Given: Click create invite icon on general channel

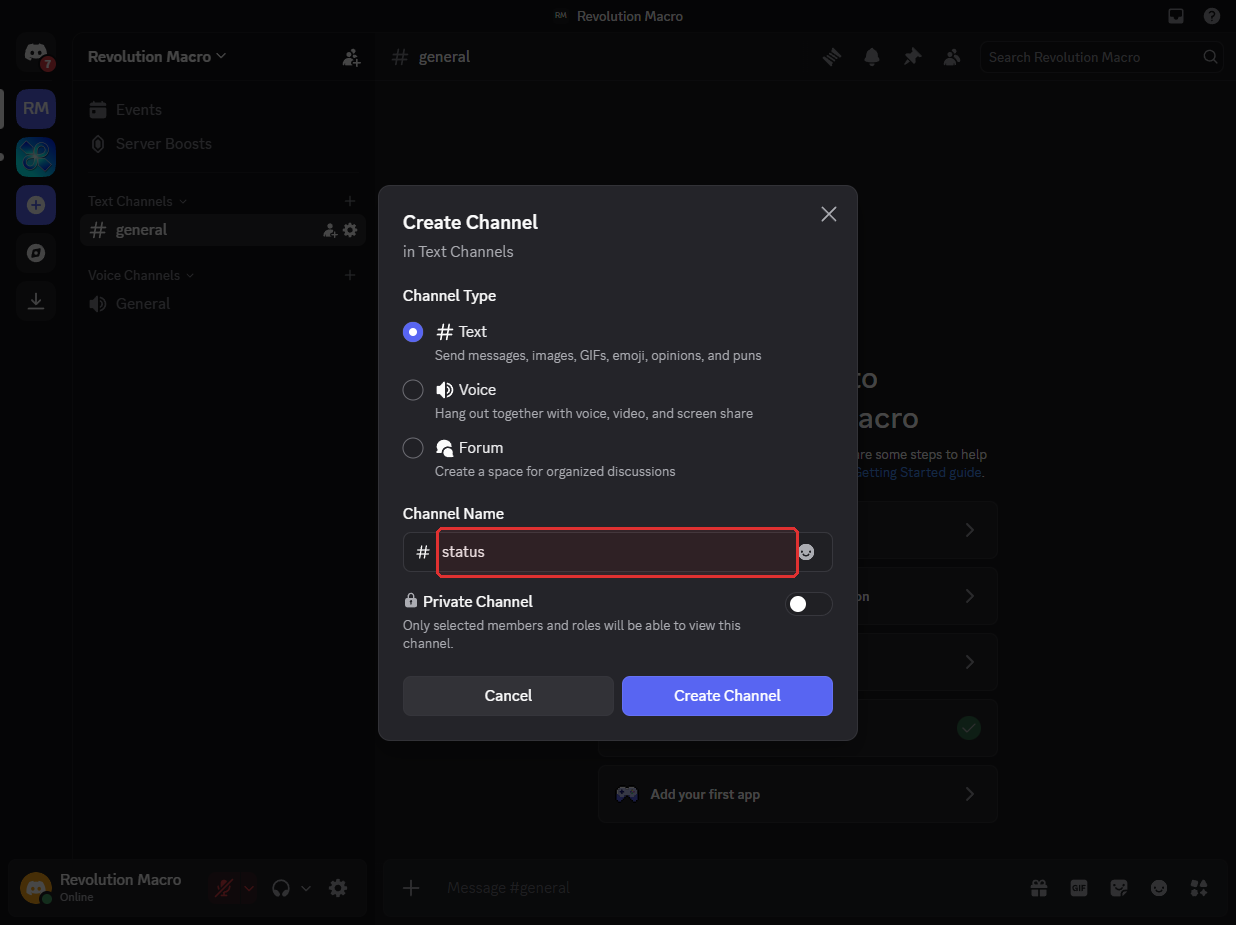Looking at the screenshot, I should point(330,230).
